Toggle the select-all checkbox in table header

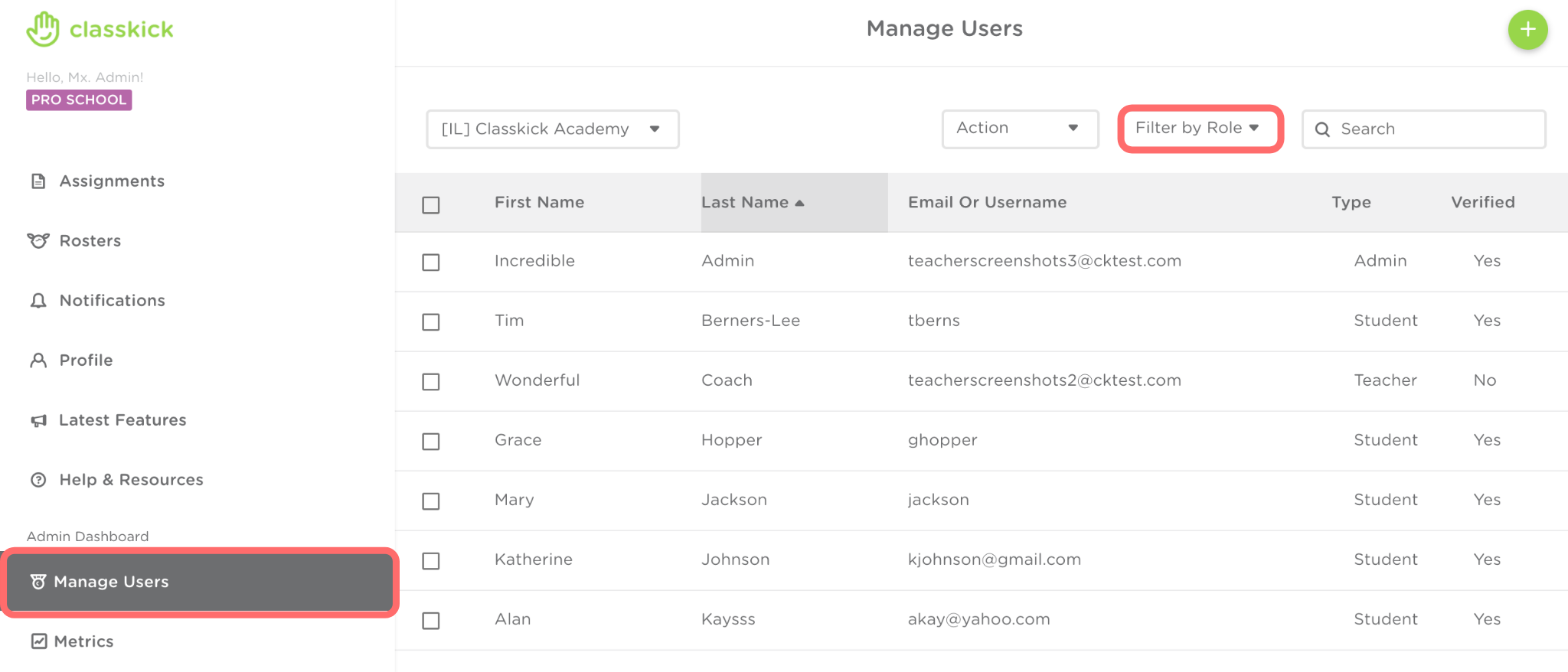point(431,205)
